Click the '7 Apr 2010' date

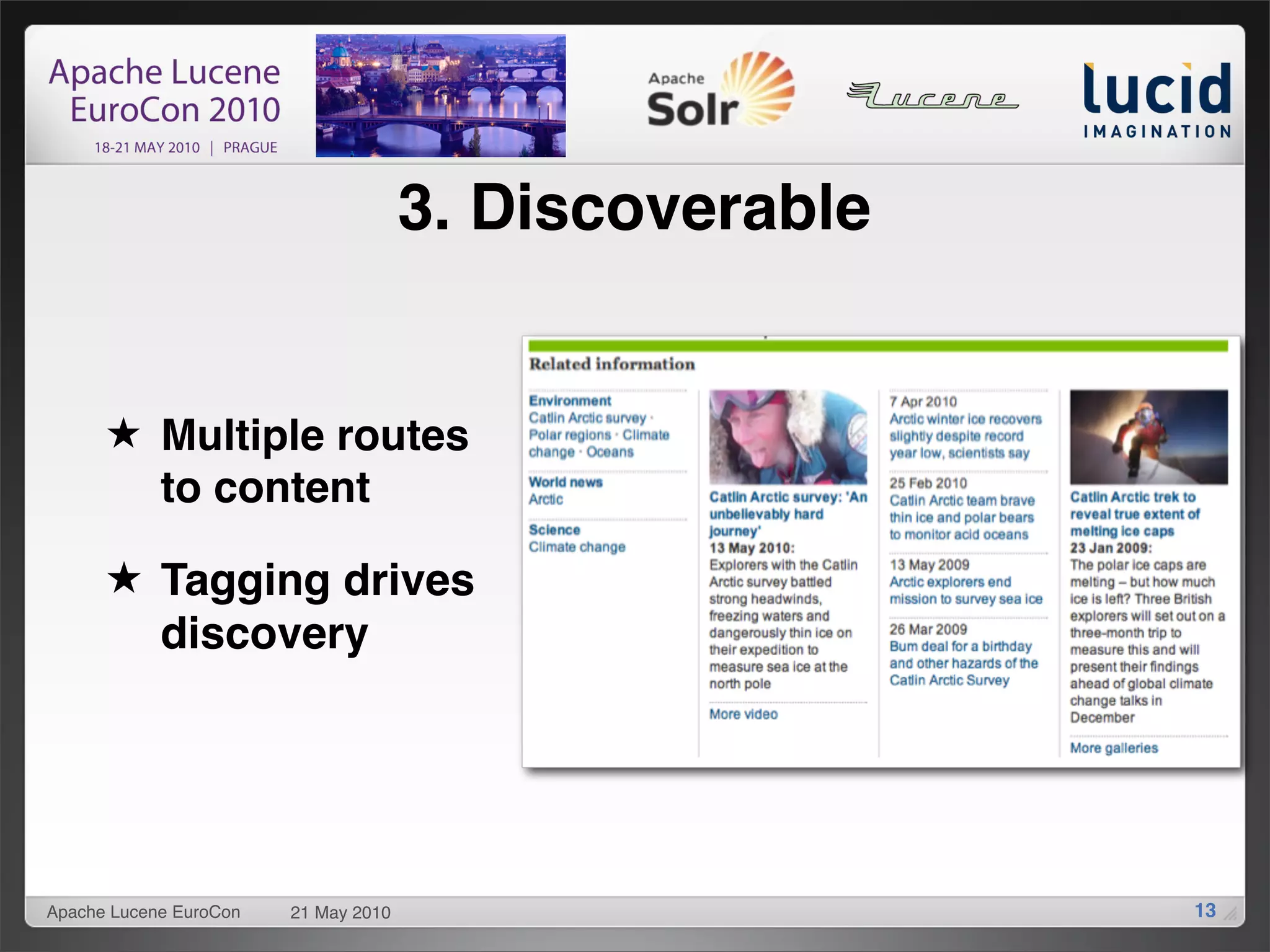click(x=923, y=402)
